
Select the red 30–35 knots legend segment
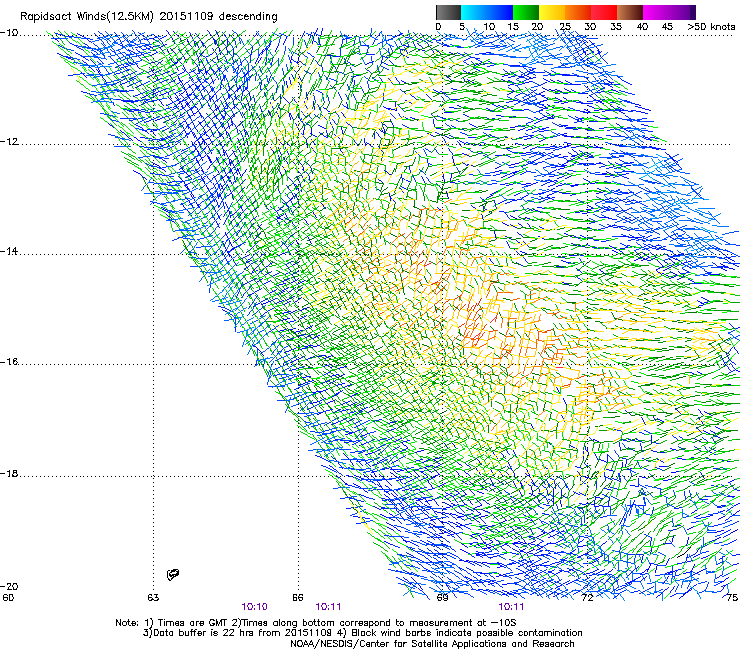pos(604,12)
